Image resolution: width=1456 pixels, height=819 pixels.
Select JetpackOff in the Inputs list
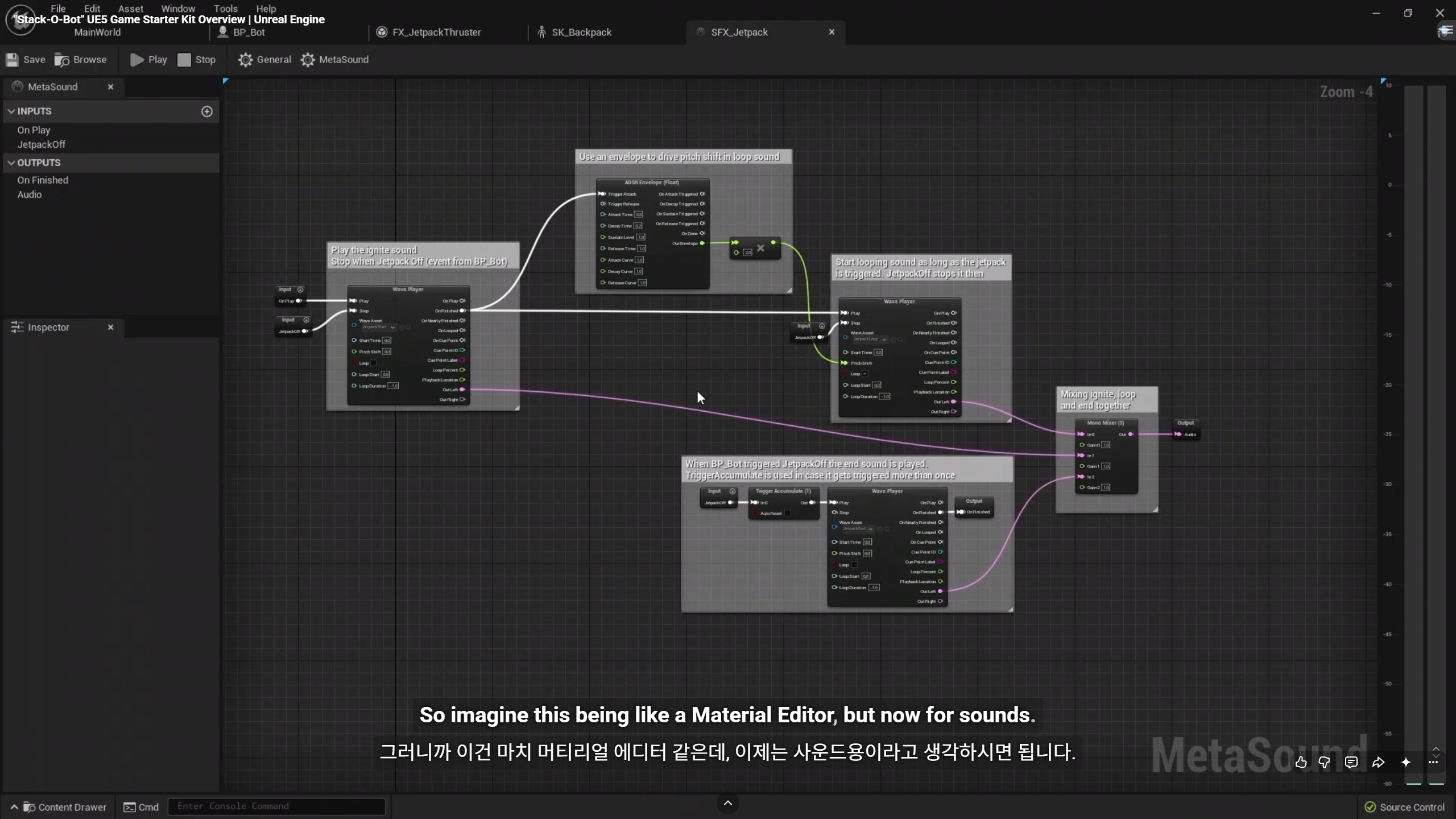coord(41,144)
